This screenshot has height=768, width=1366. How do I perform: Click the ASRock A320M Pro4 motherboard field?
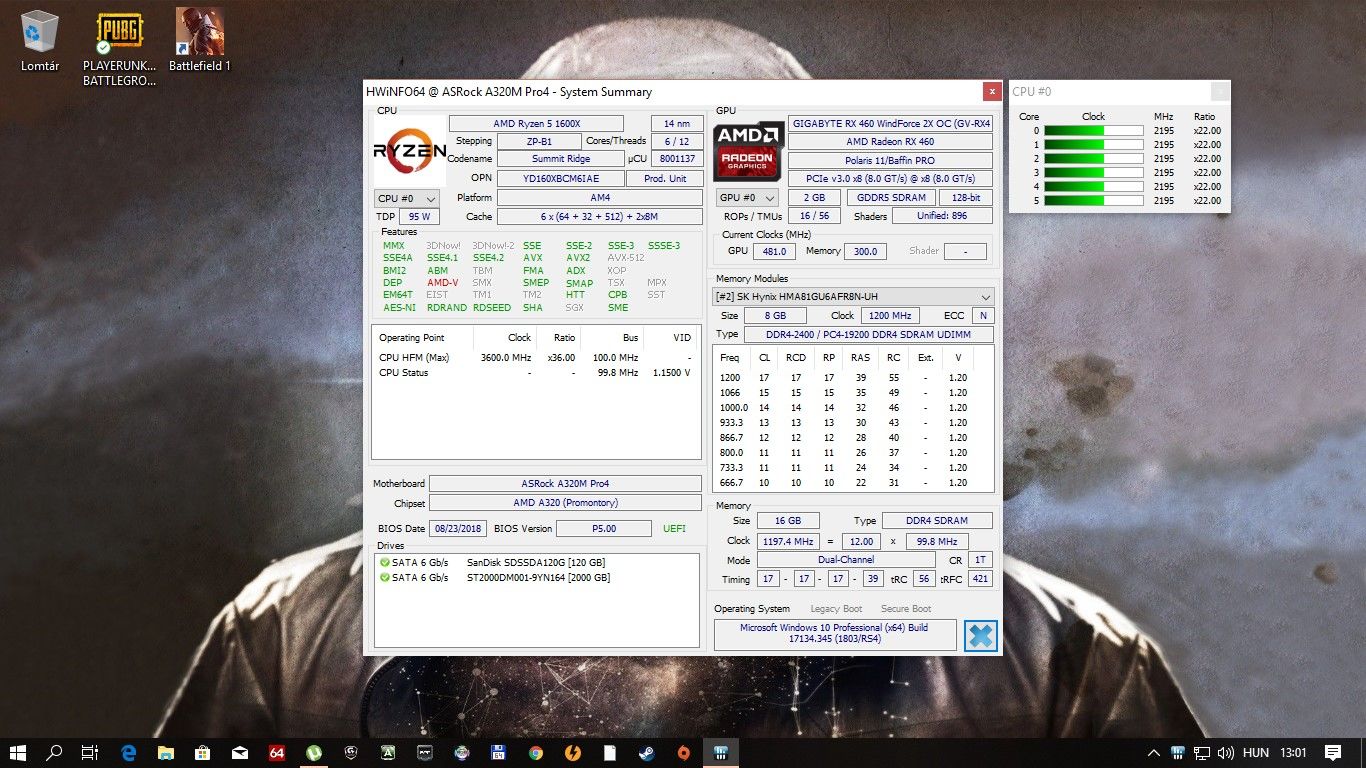point(565,484)
